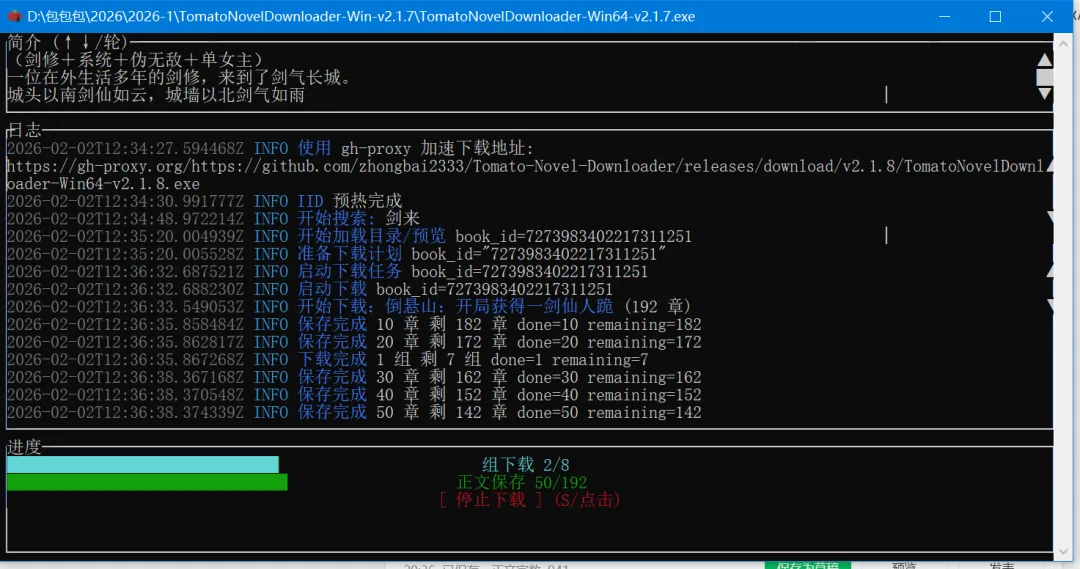Click the intro panel scroll-up arrow
1080x569 pixels.
1044,60
